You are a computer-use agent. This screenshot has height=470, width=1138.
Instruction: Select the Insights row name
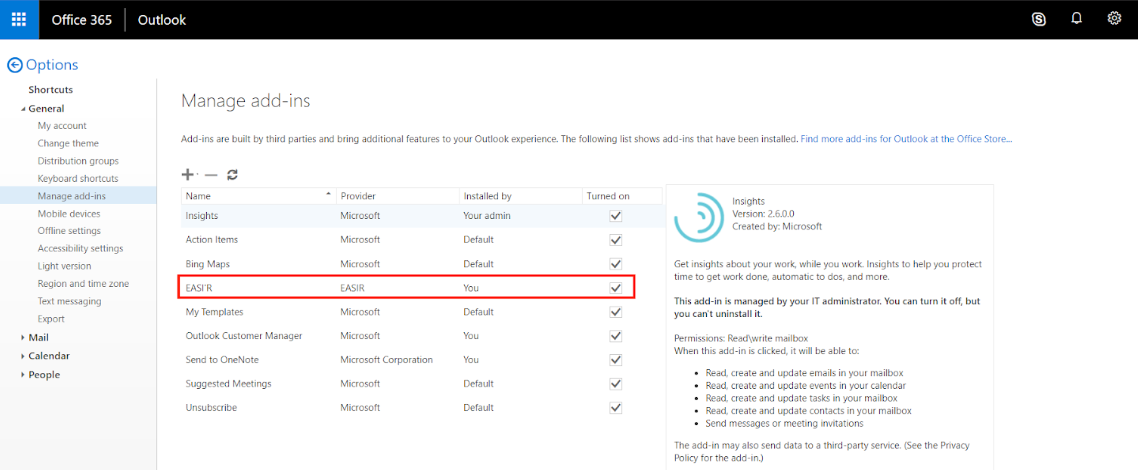(202, 215)
